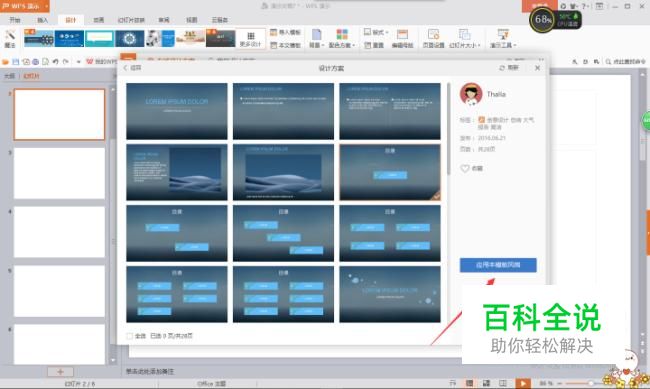Click the template list scrollbar in dialog

pyautogui.click(x=449, y=129)
